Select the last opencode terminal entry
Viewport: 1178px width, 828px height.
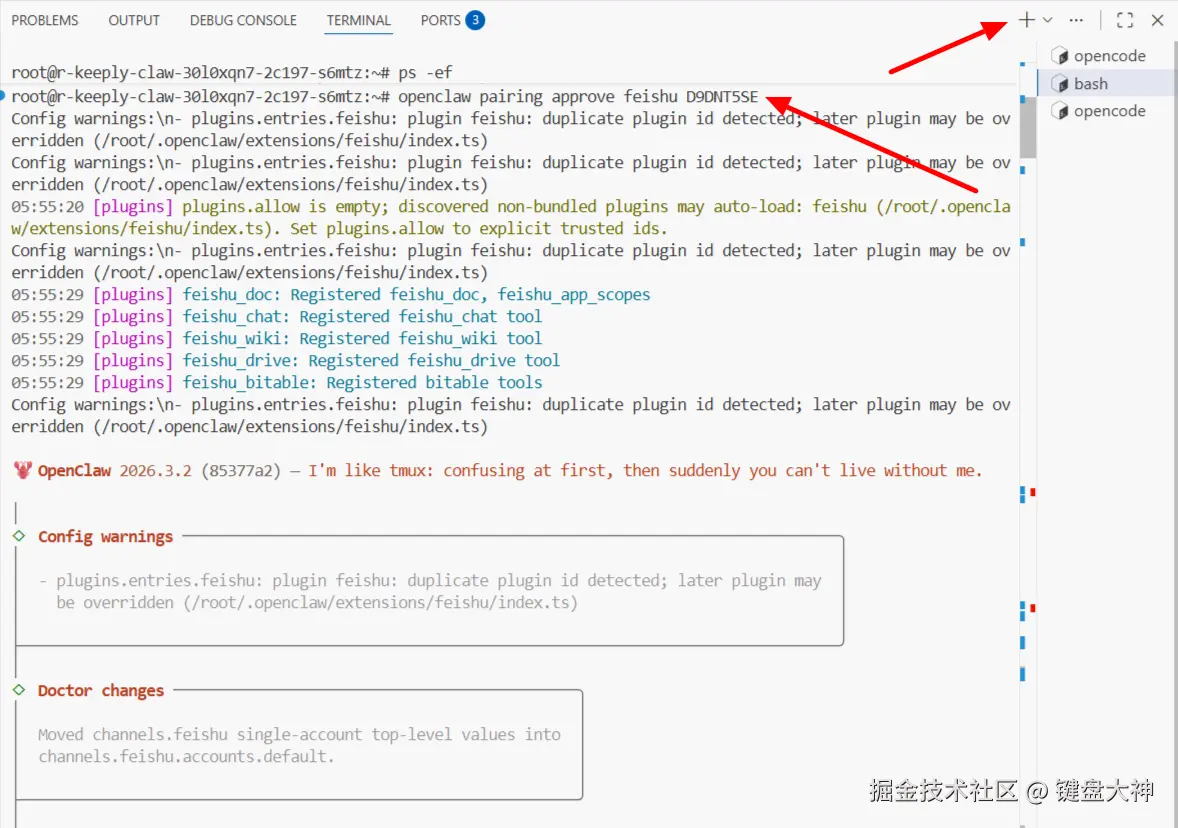click(1106, 111)
